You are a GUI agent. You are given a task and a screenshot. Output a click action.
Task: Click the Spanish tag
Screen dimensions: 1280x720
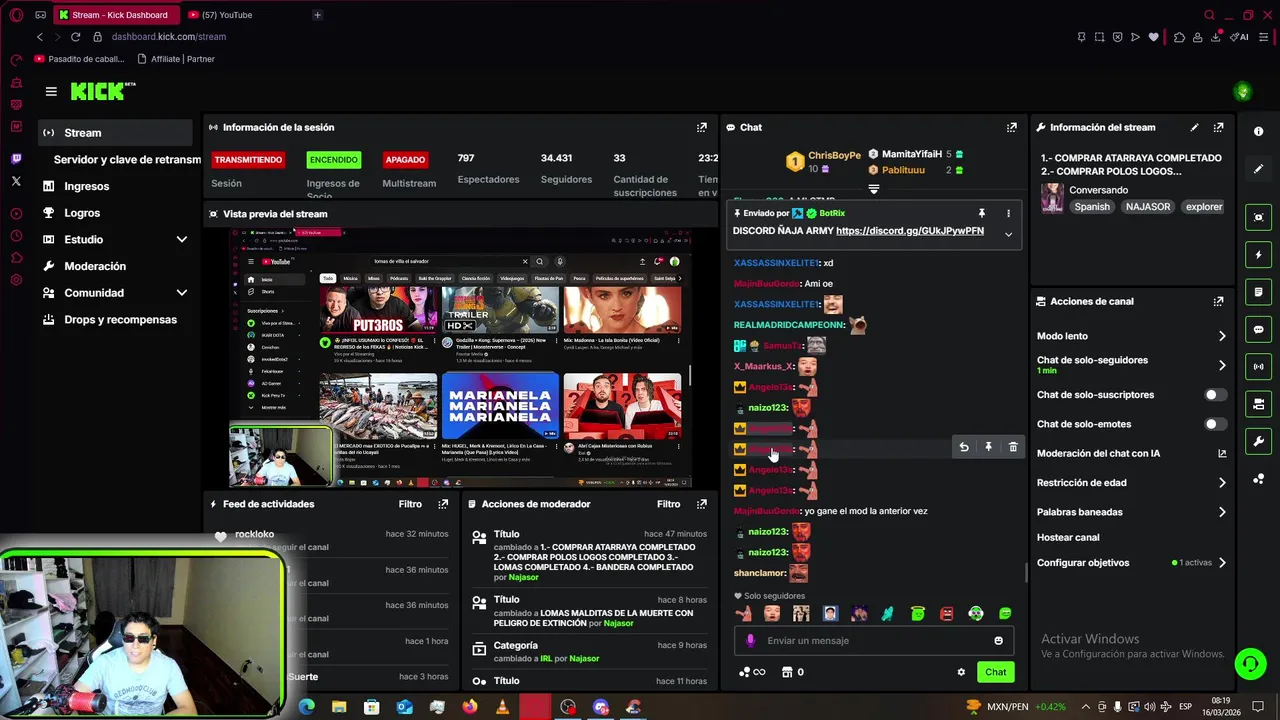pyautogui.click(x=1092, y=207)
